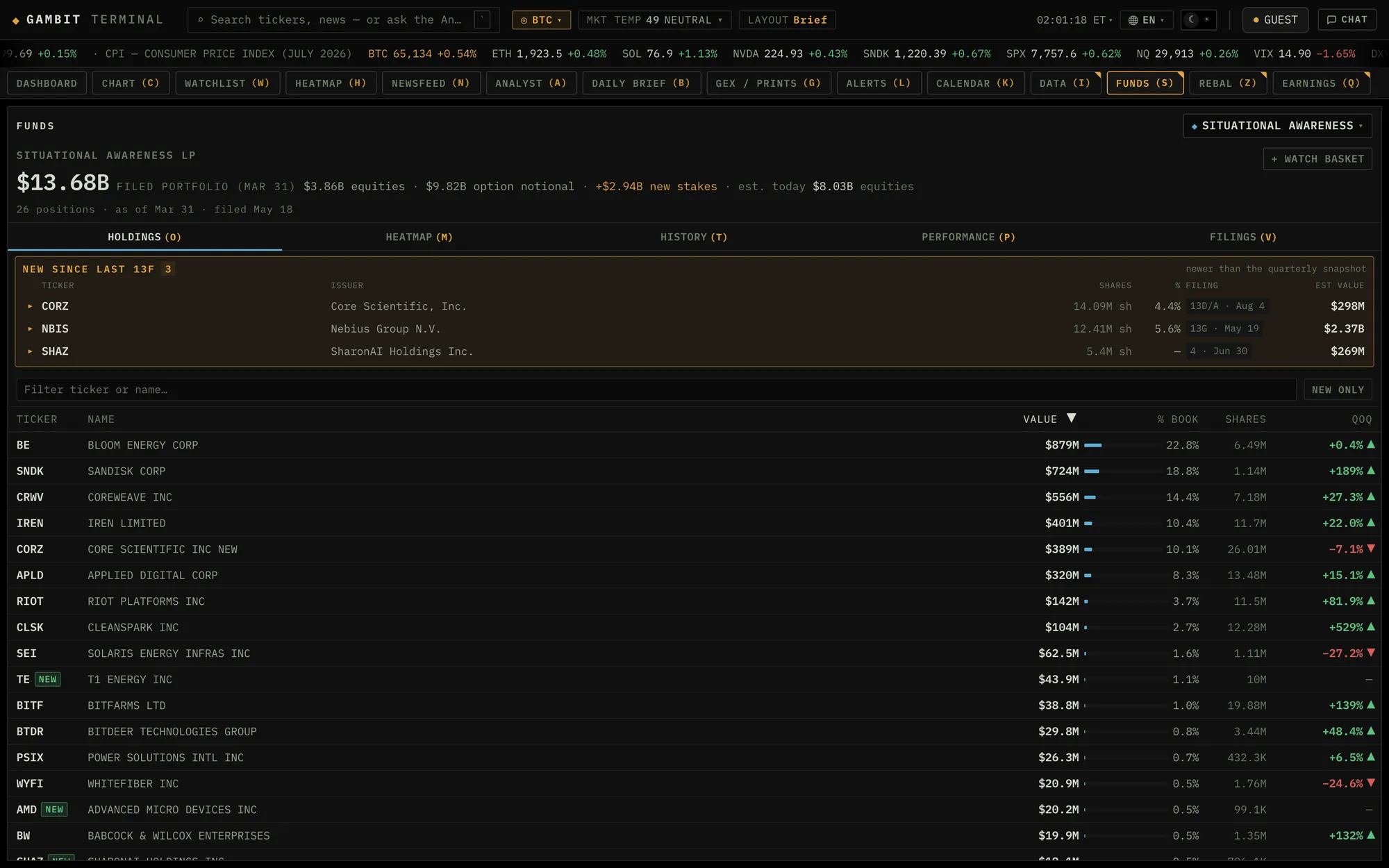
Task: Sort by the % BOOK column header
Action: (1177, 419)
